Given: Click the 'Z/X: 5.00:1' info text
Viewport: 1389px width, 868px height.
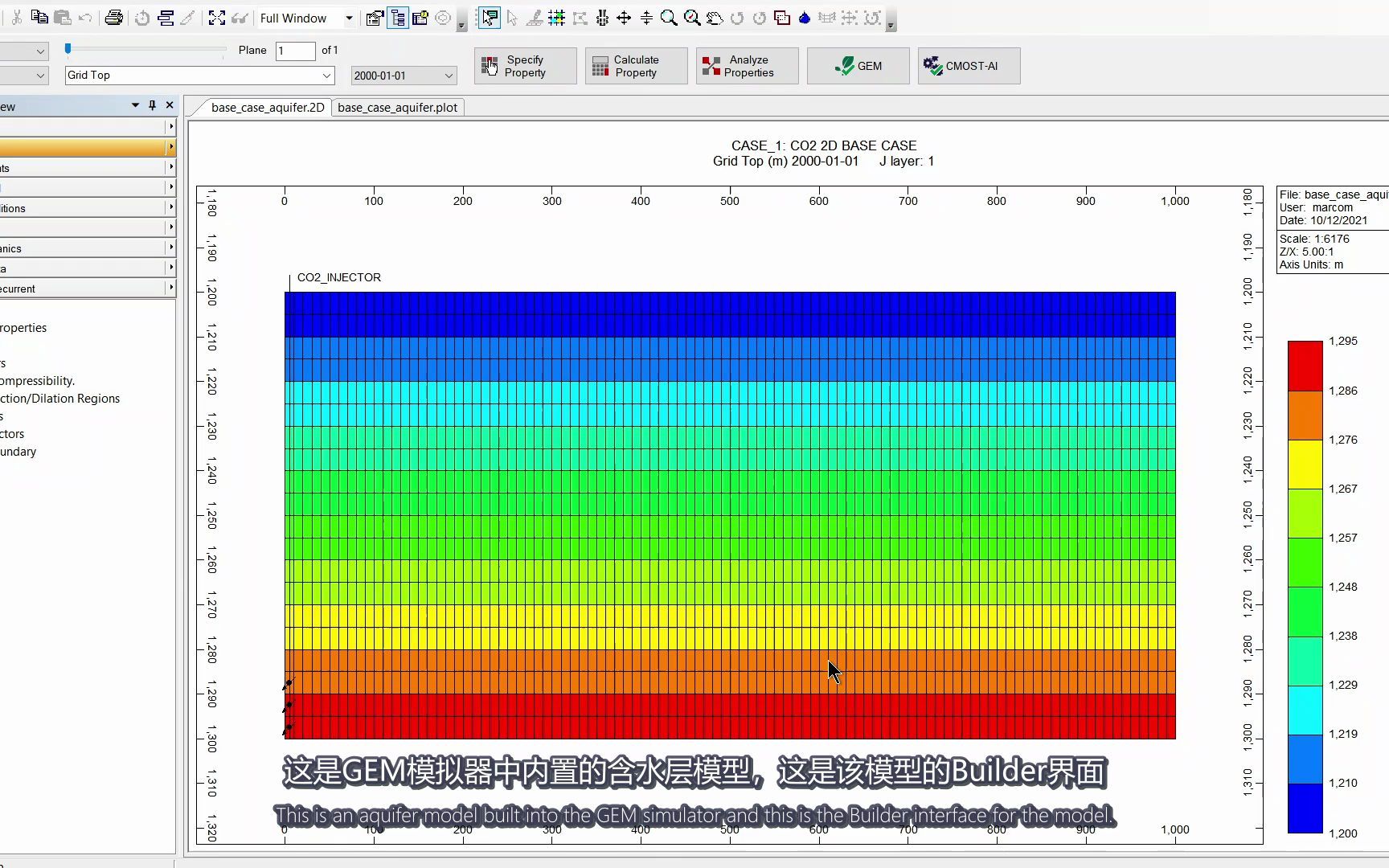Looking at the screenshot, I should click(x=1307, y=252).
